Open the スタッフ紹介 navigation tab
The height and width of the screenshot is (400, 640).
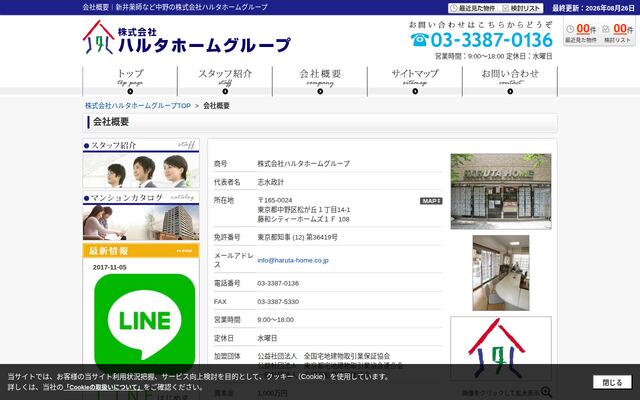tap(225, 80)
